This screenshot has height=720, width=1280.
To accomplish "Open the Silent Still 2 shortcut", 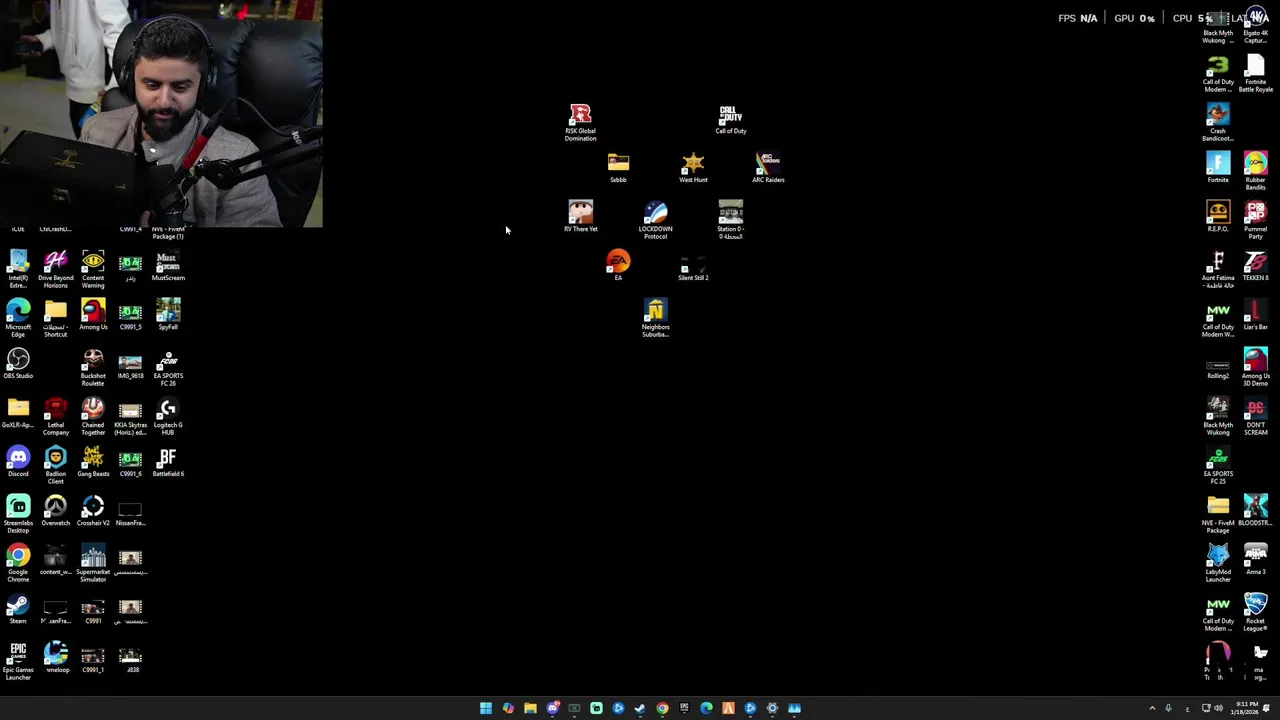I will coord(693,266).
